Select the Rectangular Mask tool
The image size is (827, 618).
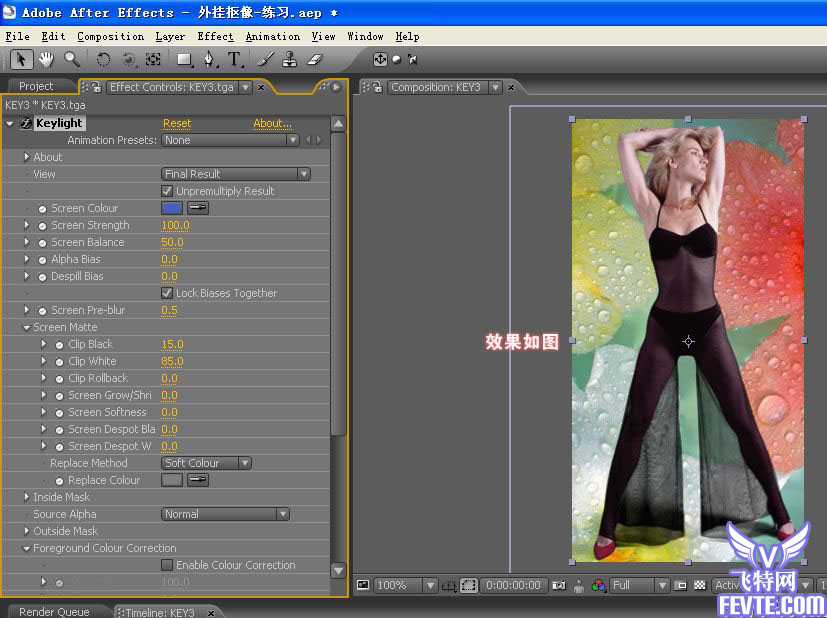[x=184, y=59]
